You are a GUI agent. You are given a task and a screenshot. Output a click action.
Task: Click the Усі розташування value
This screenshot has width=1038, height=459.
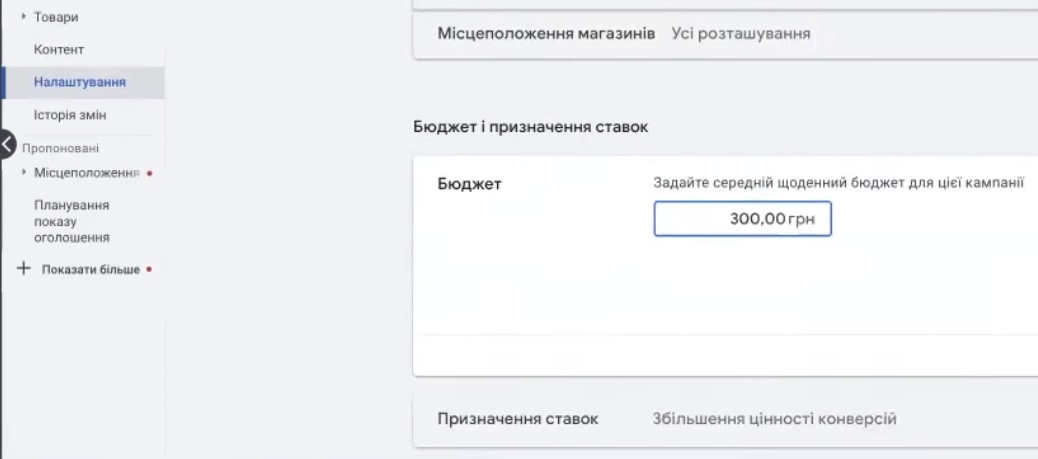coord(740,34)
